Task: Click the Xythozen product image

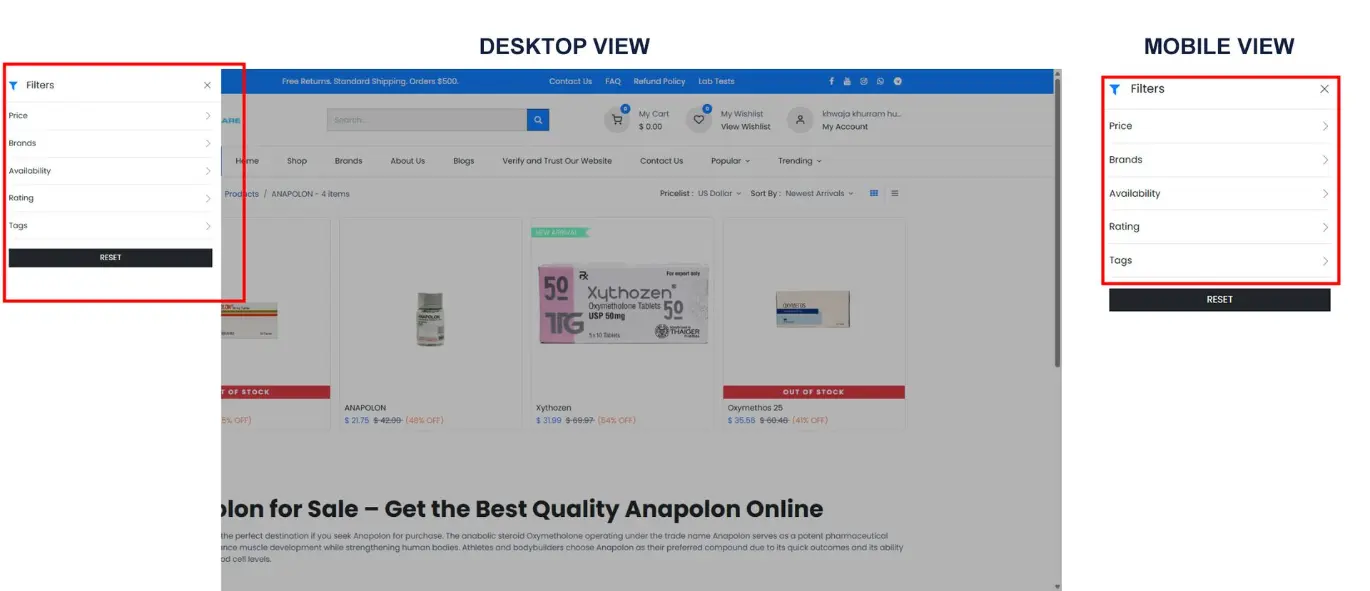Action: [x=622, y=305]
